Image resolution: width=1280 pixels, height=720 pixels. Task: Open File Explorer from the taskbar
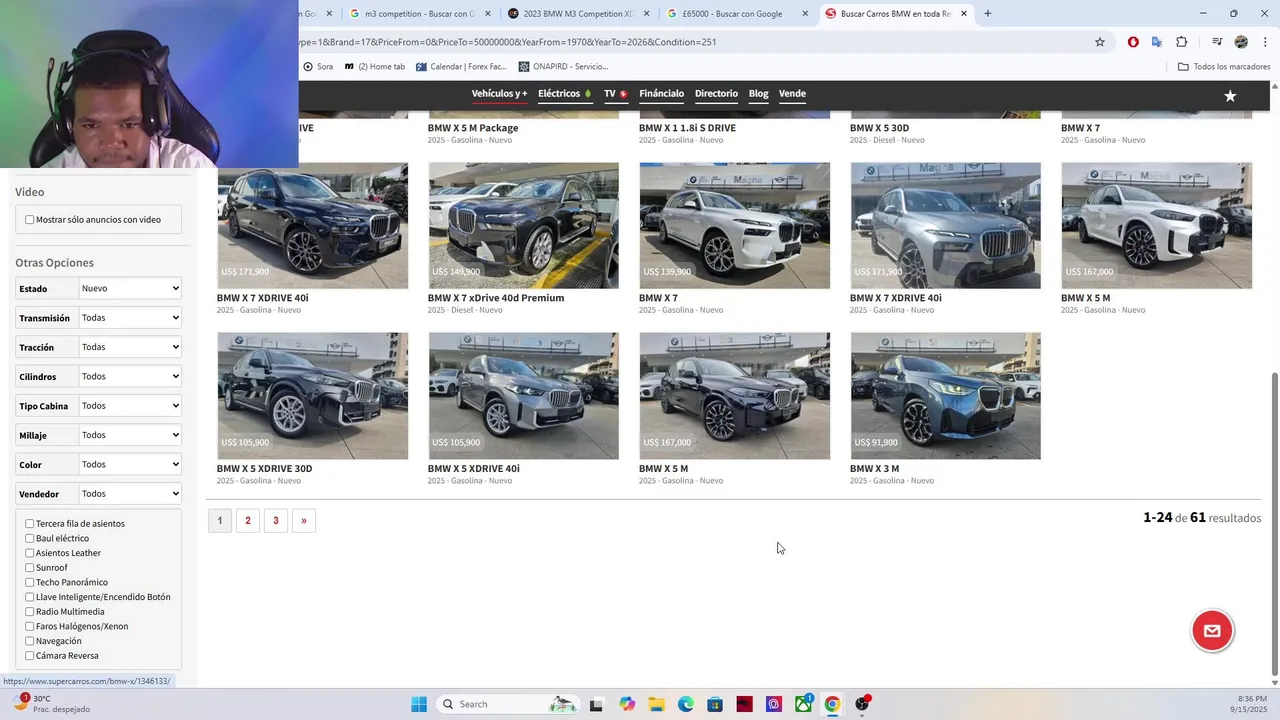pos(656,704)
